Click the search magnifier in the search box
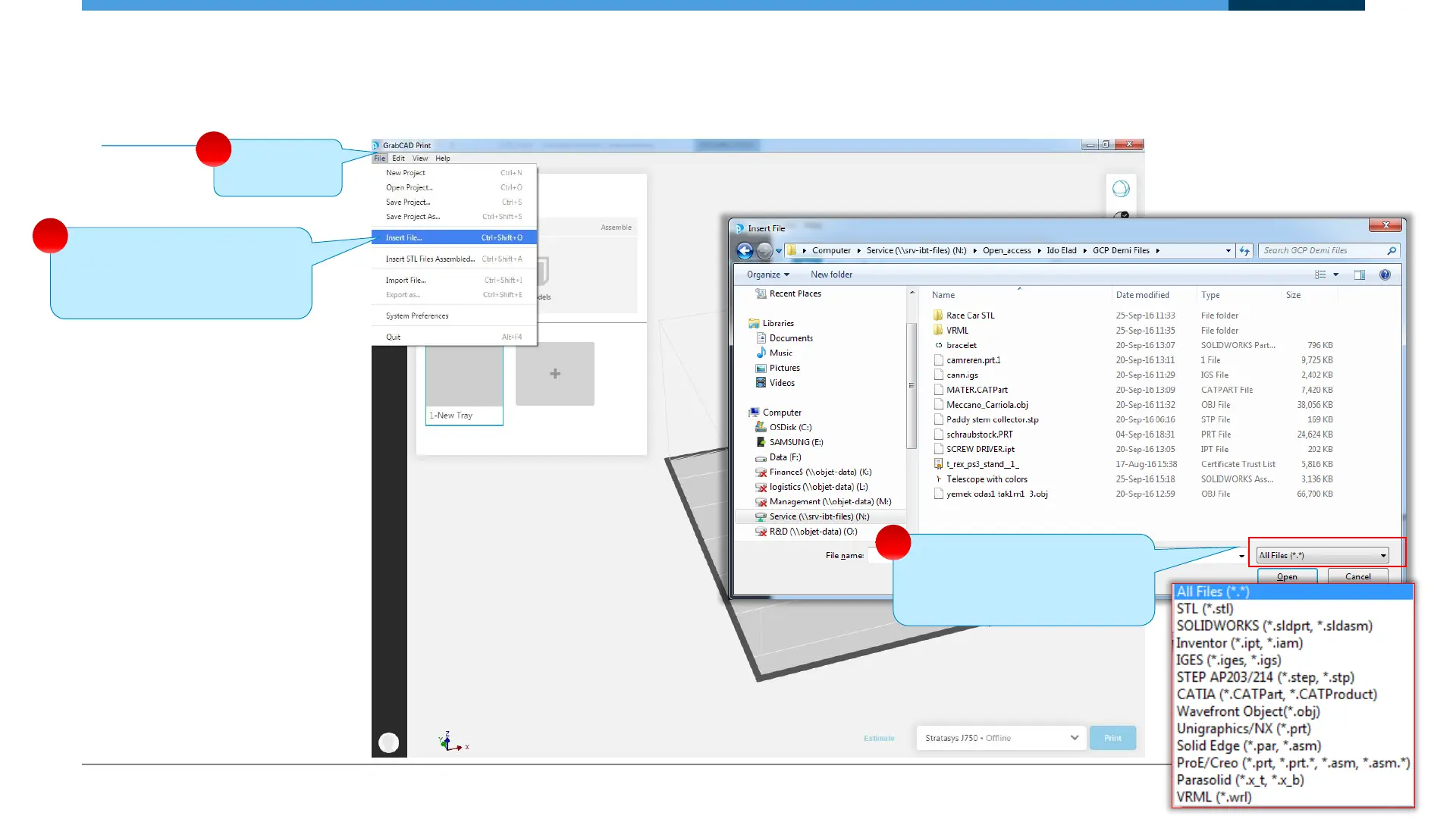This screenshot has width=1456, height=819. [1392, 250]
